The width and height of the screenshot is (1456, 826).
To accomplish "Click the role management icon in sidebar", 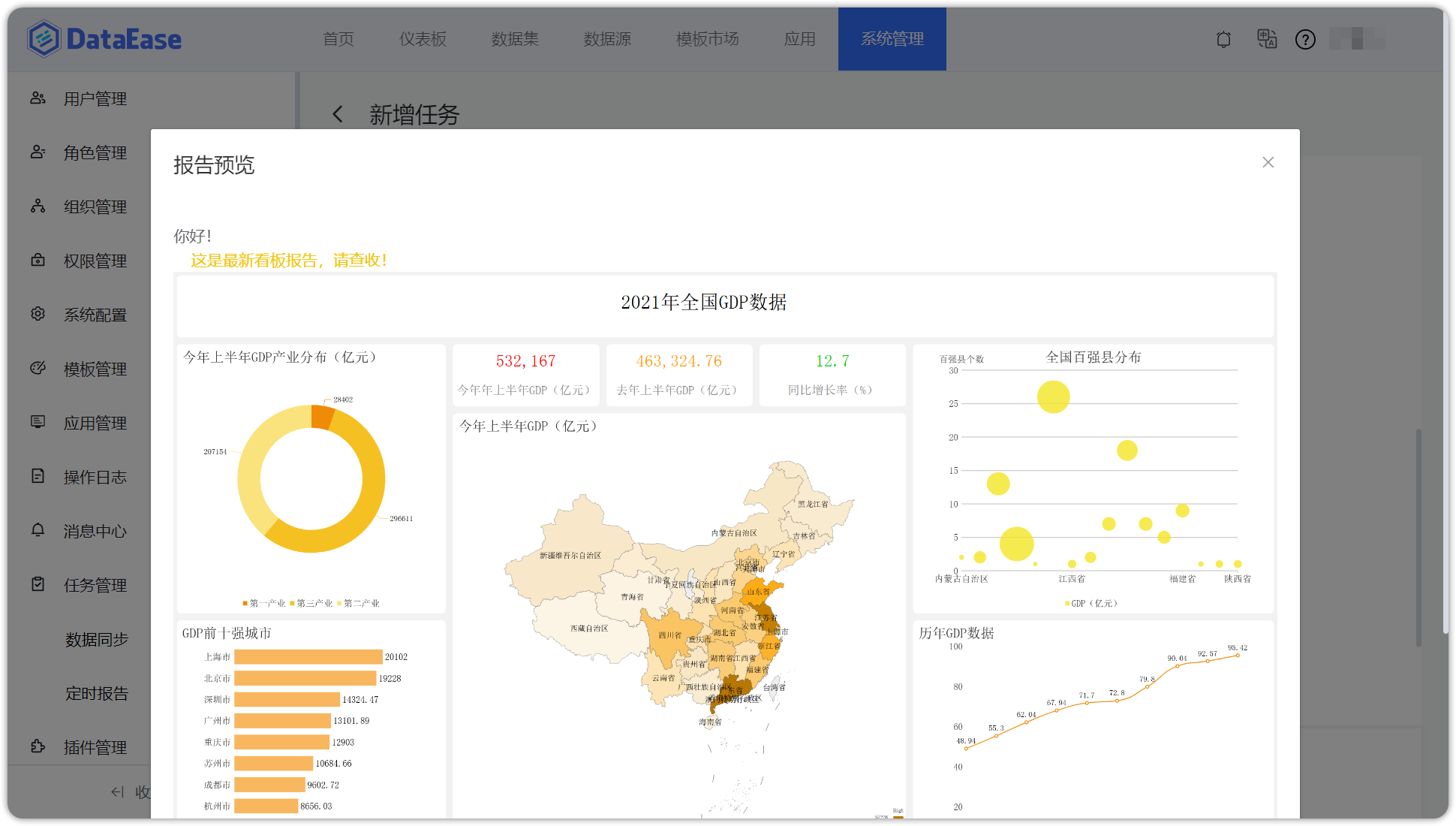I will 38,152.
